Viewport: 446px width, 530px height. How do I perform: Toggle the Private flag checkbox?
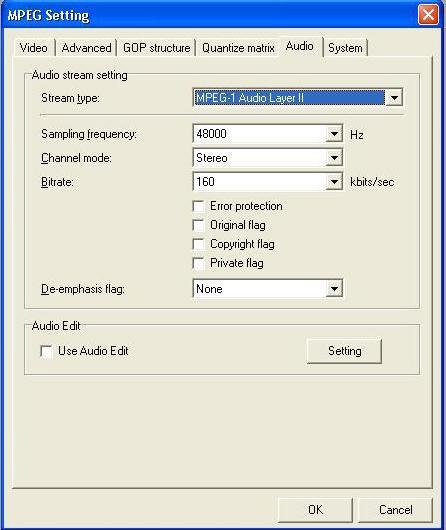(x=198, y=263)
